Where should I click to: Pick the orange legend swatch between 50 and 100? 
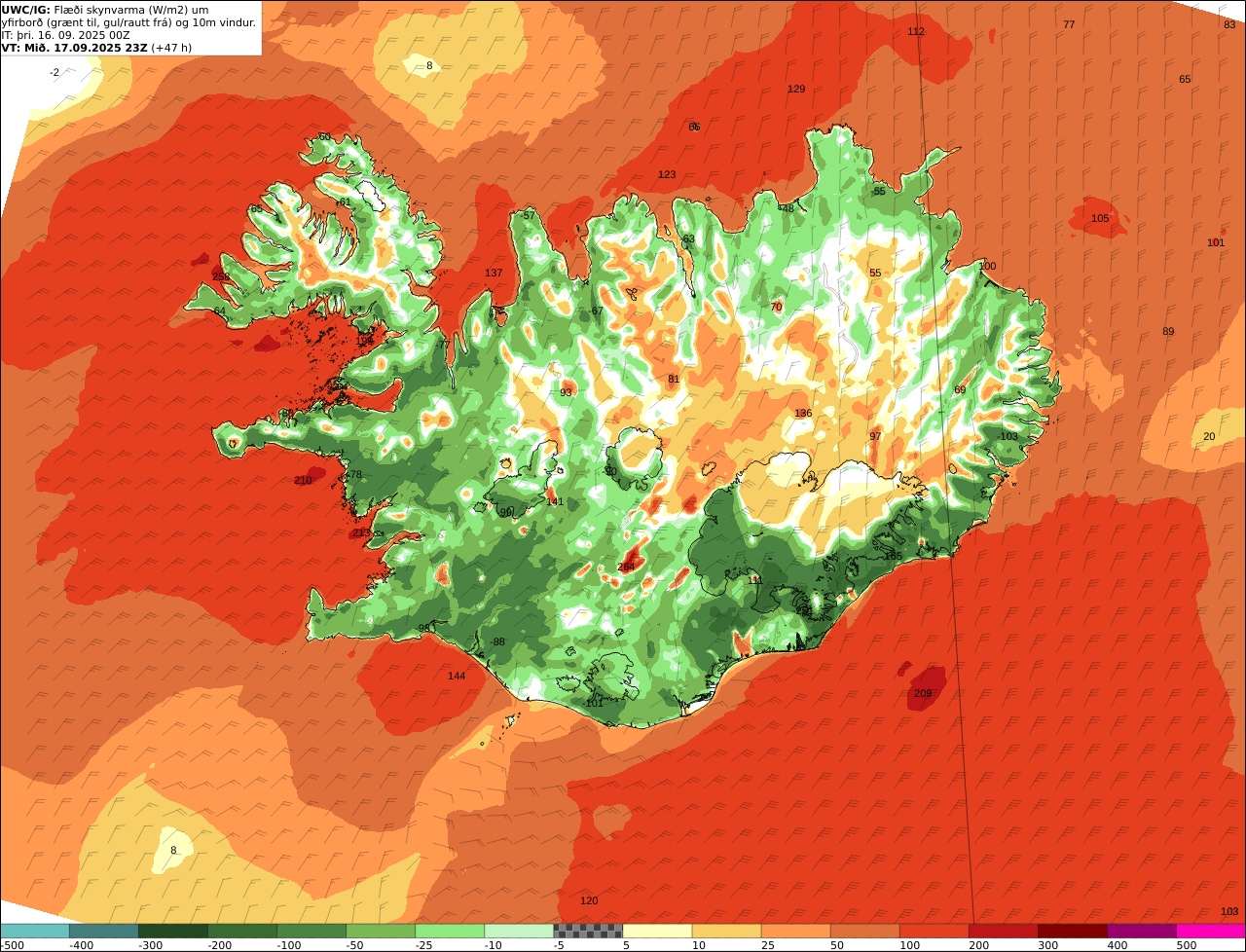click(x=865, y=931)
